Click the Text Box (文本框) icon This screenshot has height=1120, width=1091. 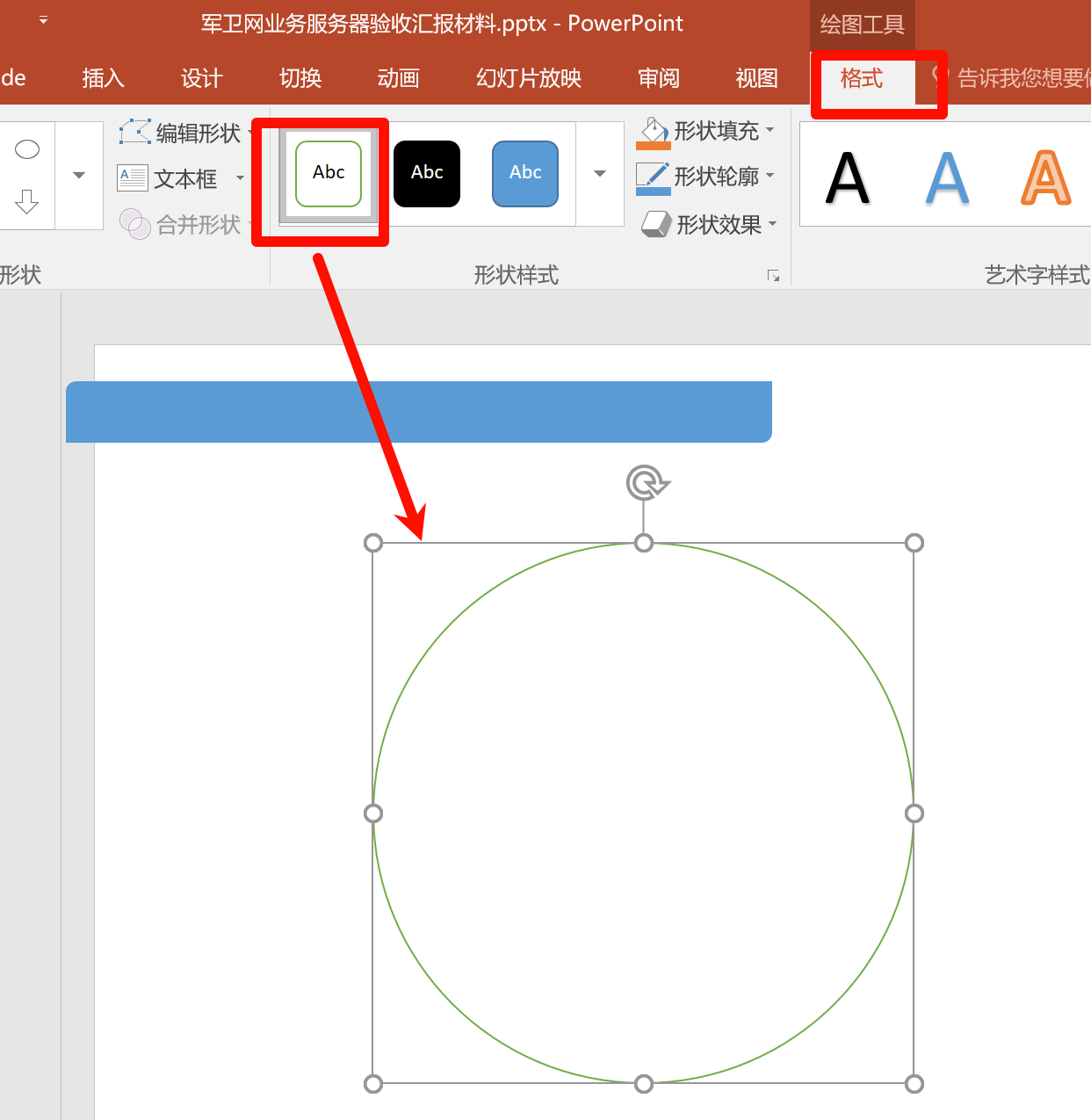(133, 178)
